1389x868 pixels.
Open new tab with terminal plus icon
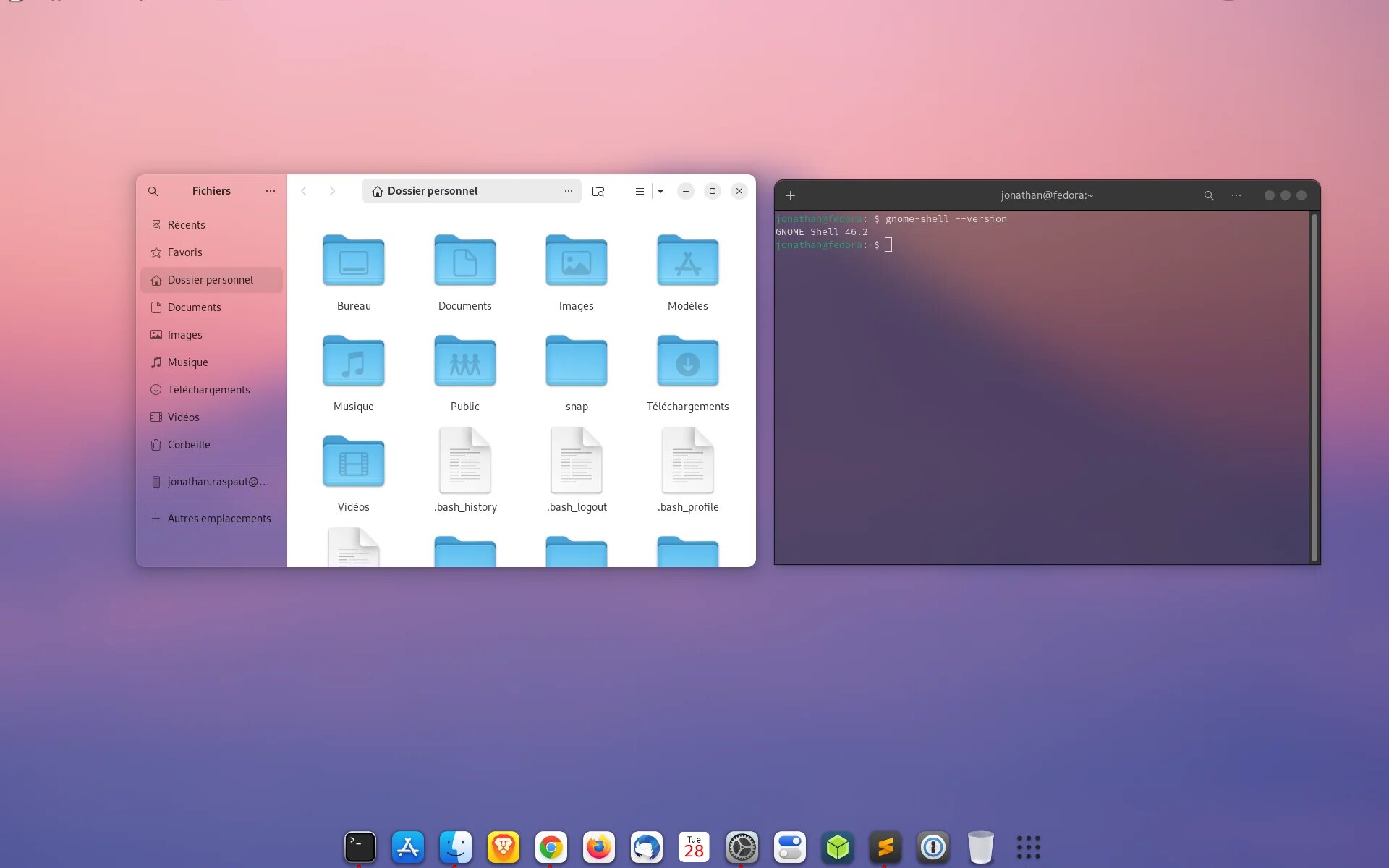point(790,195)
